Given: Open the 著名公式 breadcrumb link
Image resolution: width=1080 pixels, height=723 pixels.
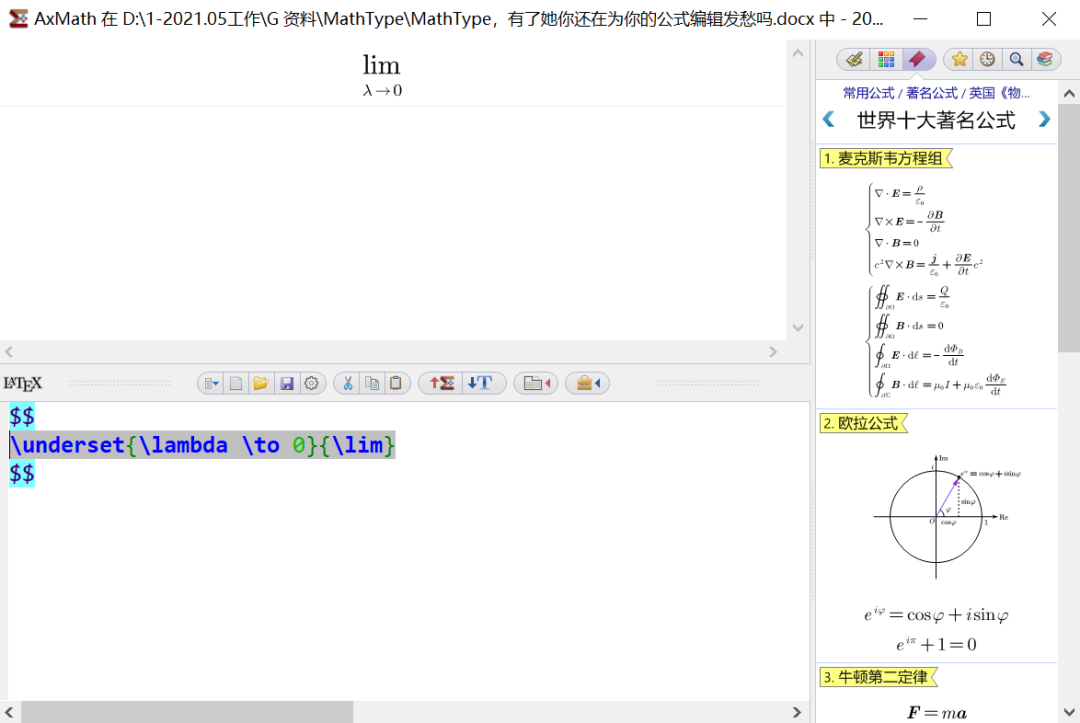Looking at the screenshot, I should 930,93.
